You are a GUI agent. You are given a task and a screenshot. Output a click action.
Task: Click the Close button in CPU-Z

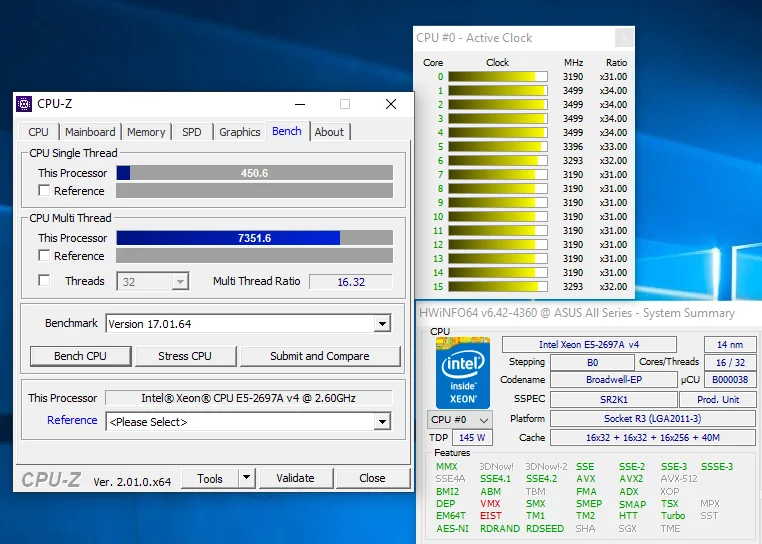pyautogui.click(x=372, y=478)
